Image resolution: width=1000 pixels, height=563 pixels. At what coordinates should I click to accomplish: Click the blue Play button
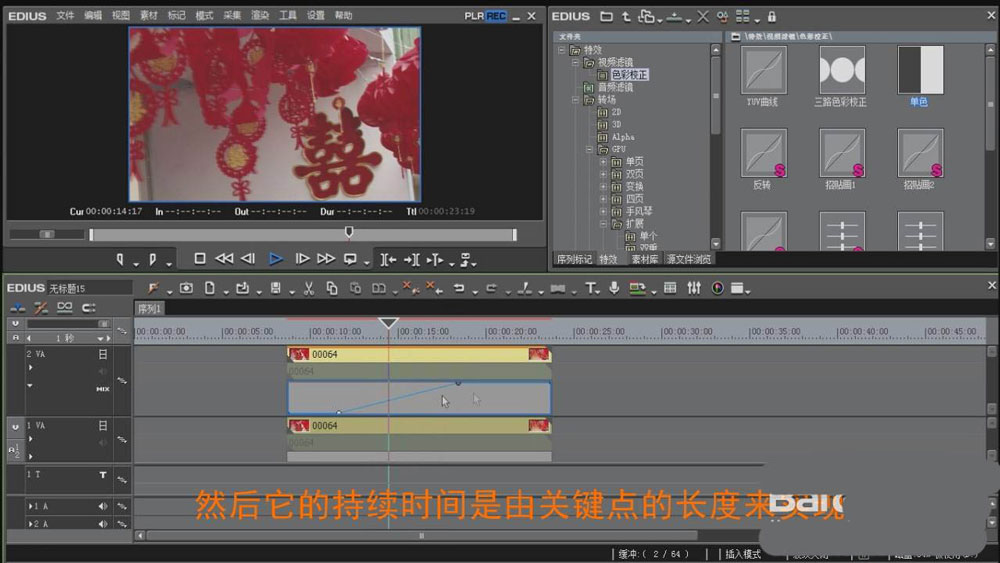[276, 258]
